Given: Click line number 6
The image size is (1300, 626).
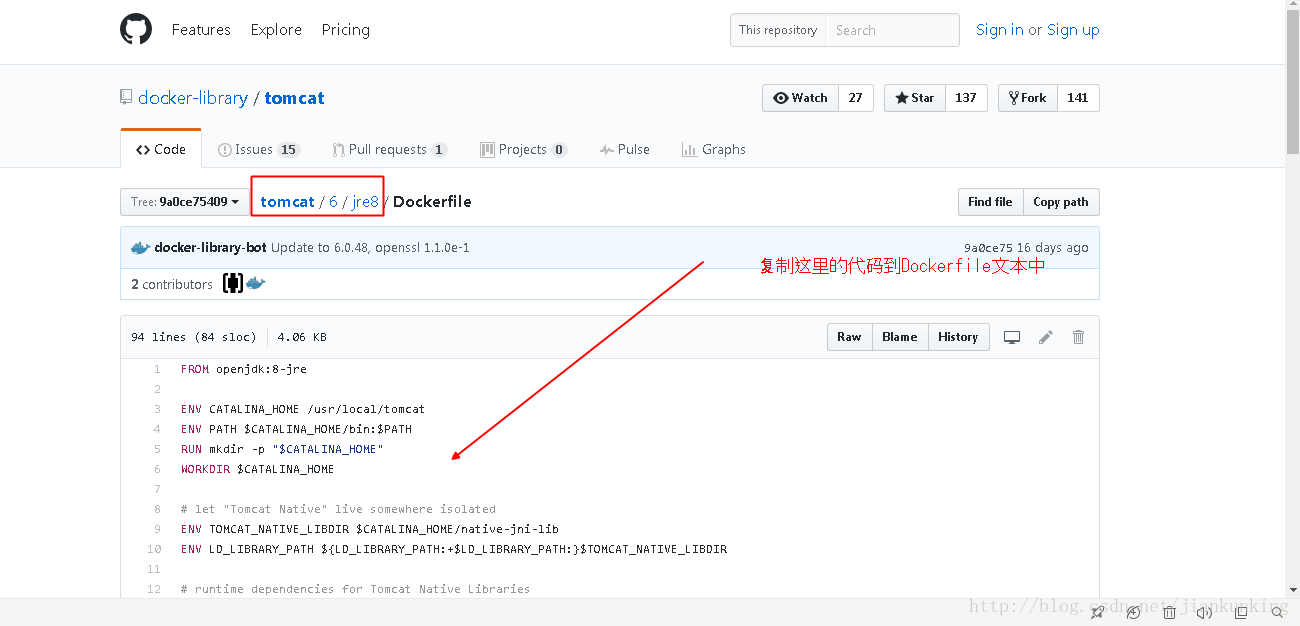Looking at the screenshot, I should tap(157, 469).
